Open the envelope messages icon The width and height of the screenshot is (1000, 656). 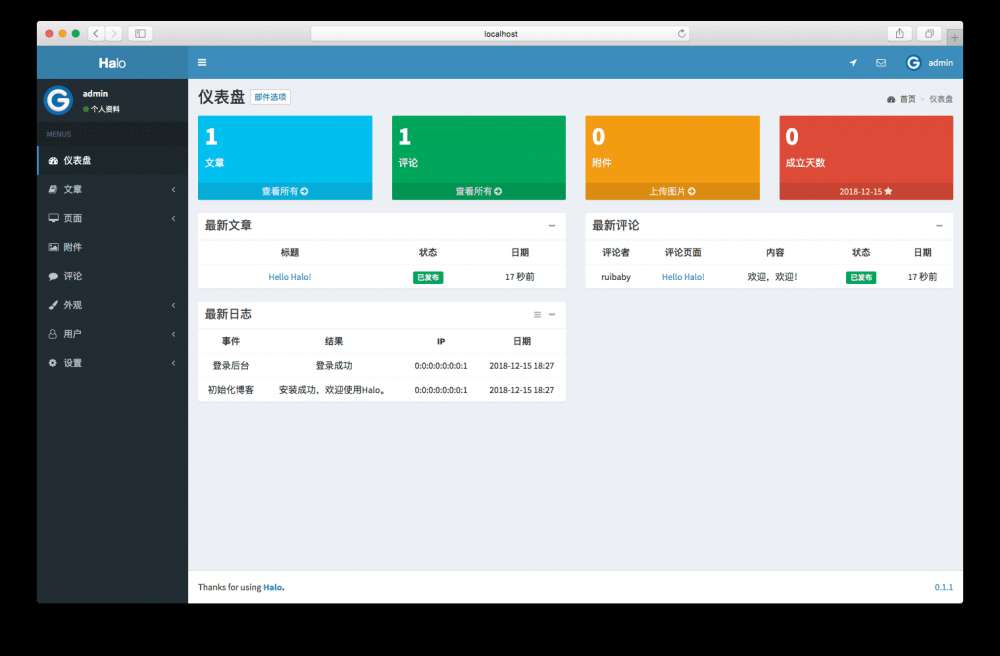[x=881, y=62]
